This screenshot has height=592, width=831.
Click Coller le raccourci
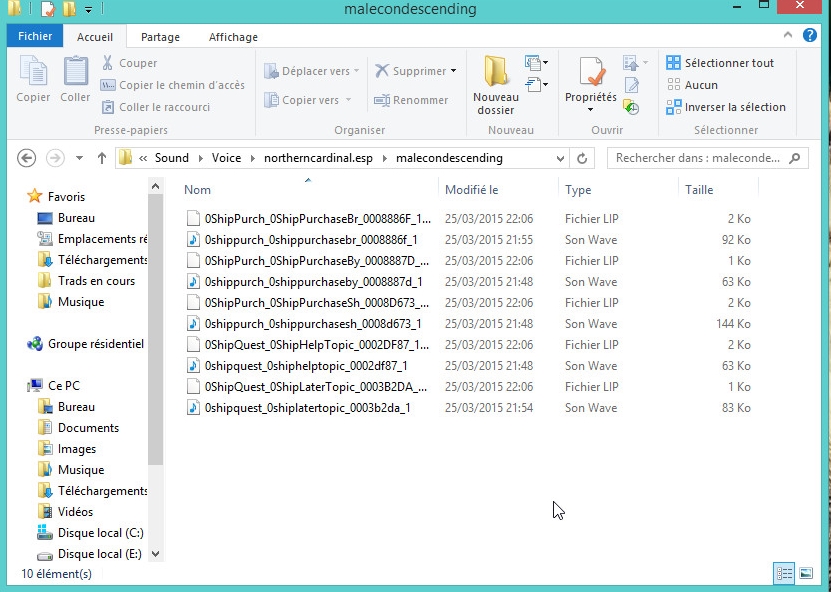(156, 107)
